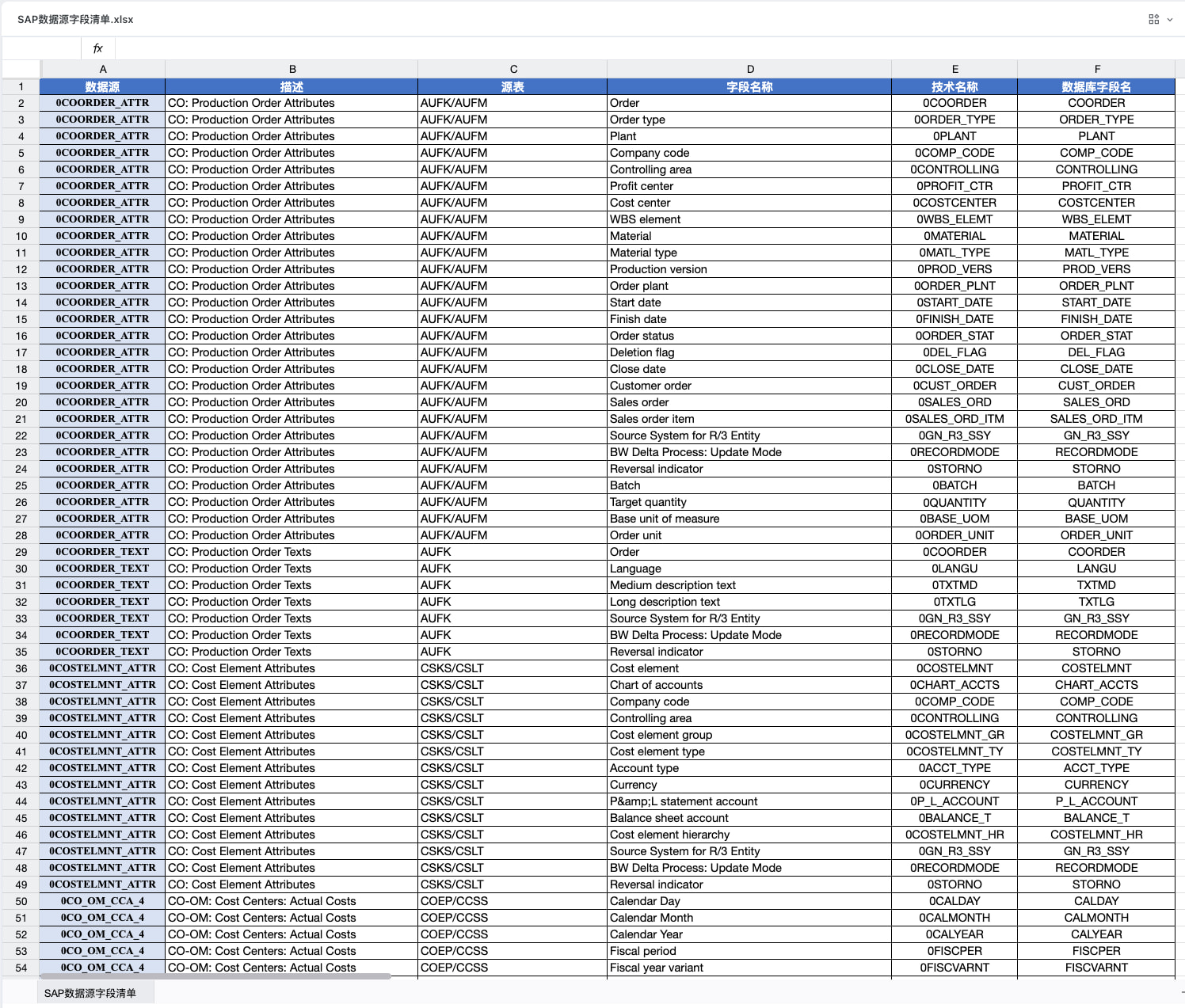This screenshot has height=1008, width=1185.
Task: Click the horizontal scrollbar below the grid
Action: 214,976
